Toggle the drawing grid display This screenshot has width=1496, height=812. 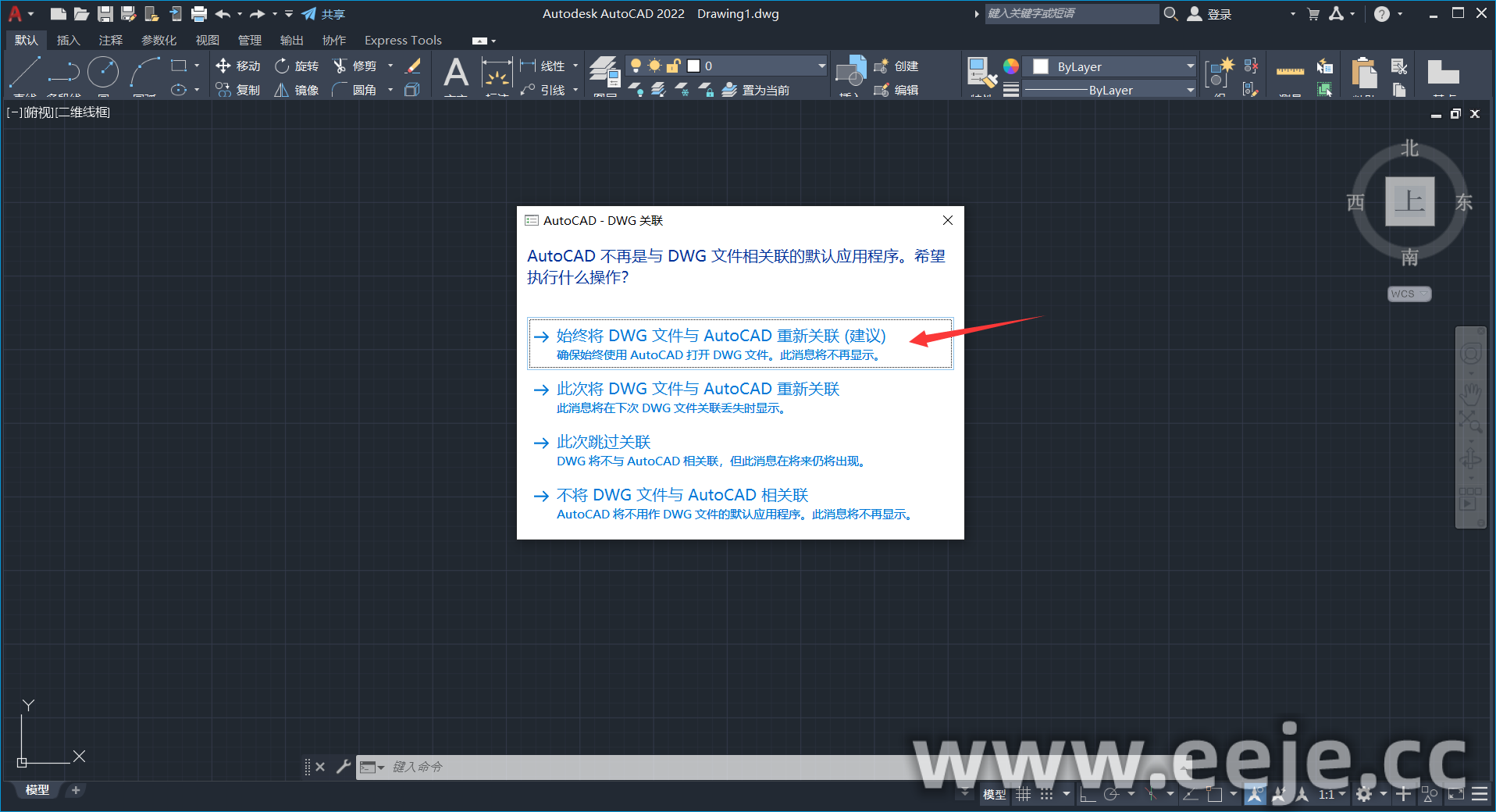tap(1023, 795)
